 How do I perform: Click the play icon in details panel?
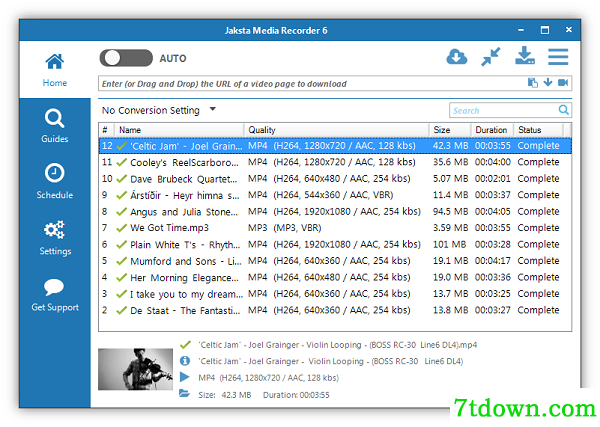click(x=184, y=377)
